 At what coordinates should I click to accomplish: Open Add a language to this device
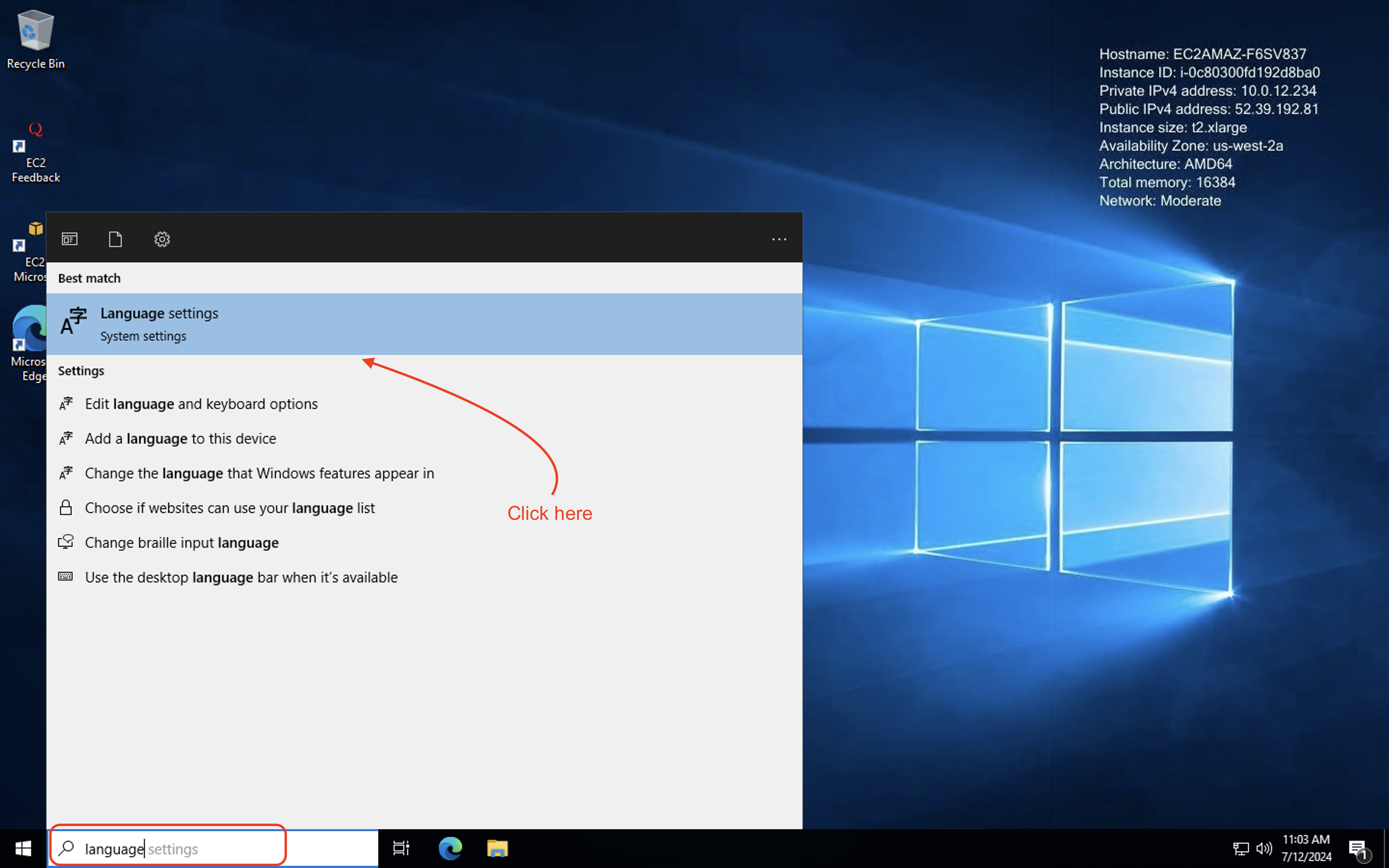(180, 438)
